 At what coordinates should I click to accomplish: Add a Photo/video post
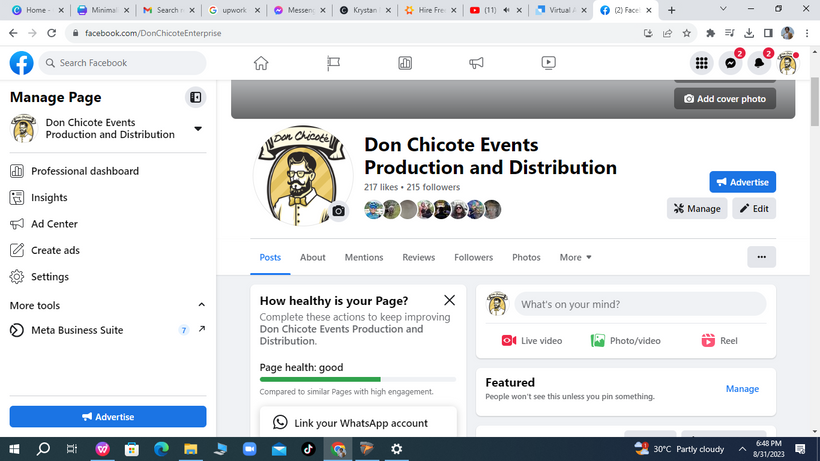(x=625, y=341)
